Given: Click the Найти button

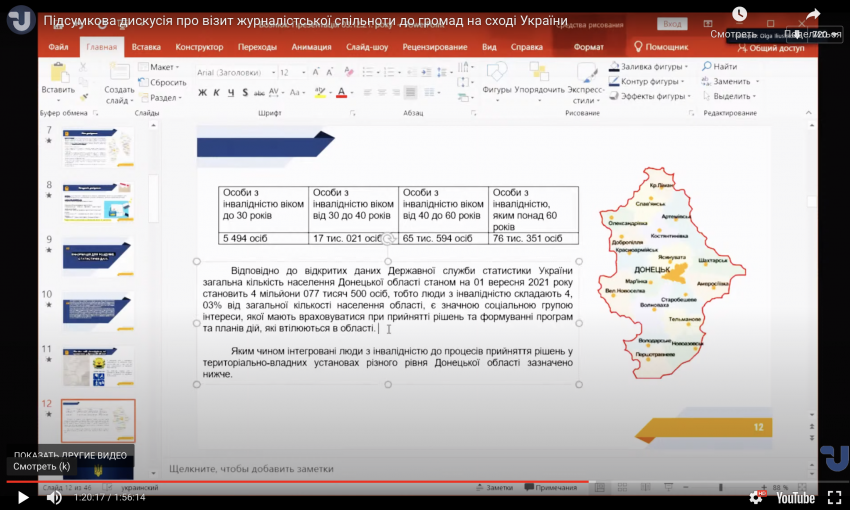Looking at the screenshot, I should (x=719, y=66).
